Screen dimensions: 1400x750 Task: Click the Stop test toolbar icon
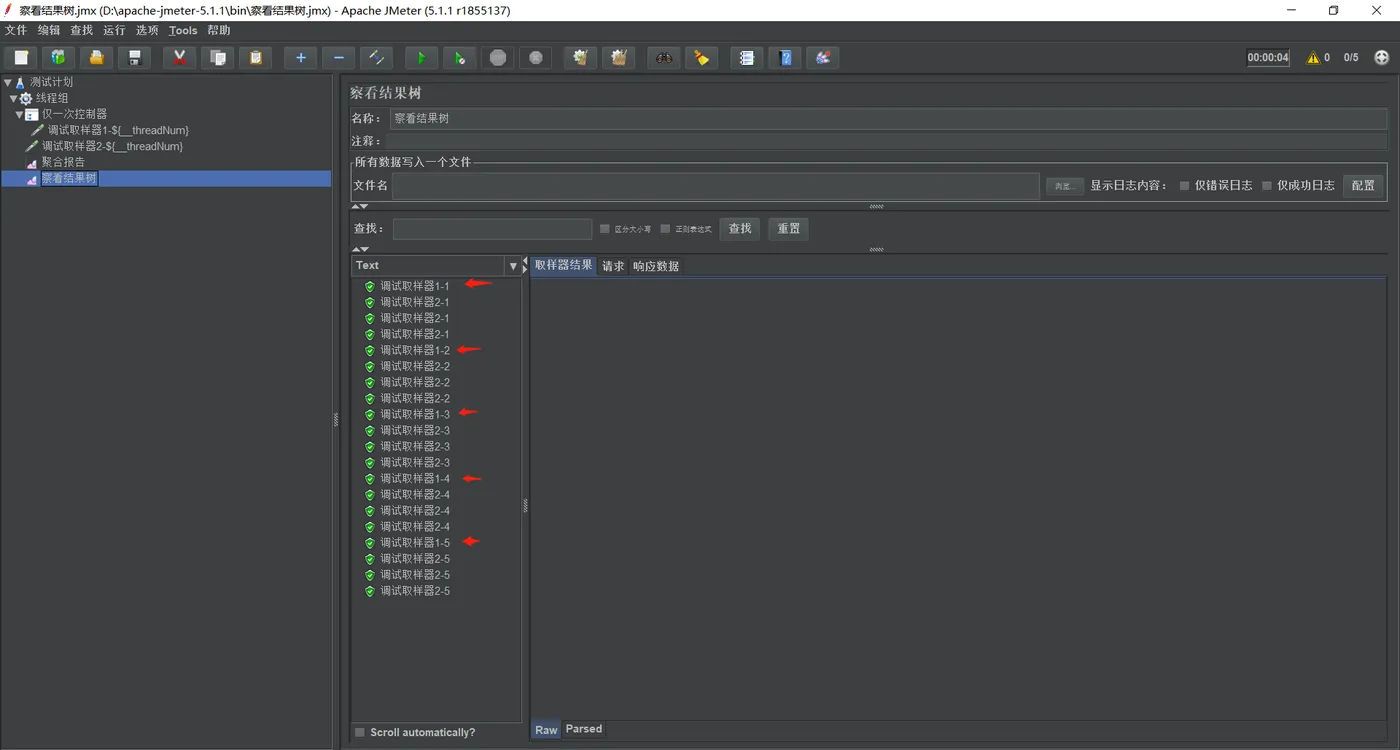click(497, 58)
